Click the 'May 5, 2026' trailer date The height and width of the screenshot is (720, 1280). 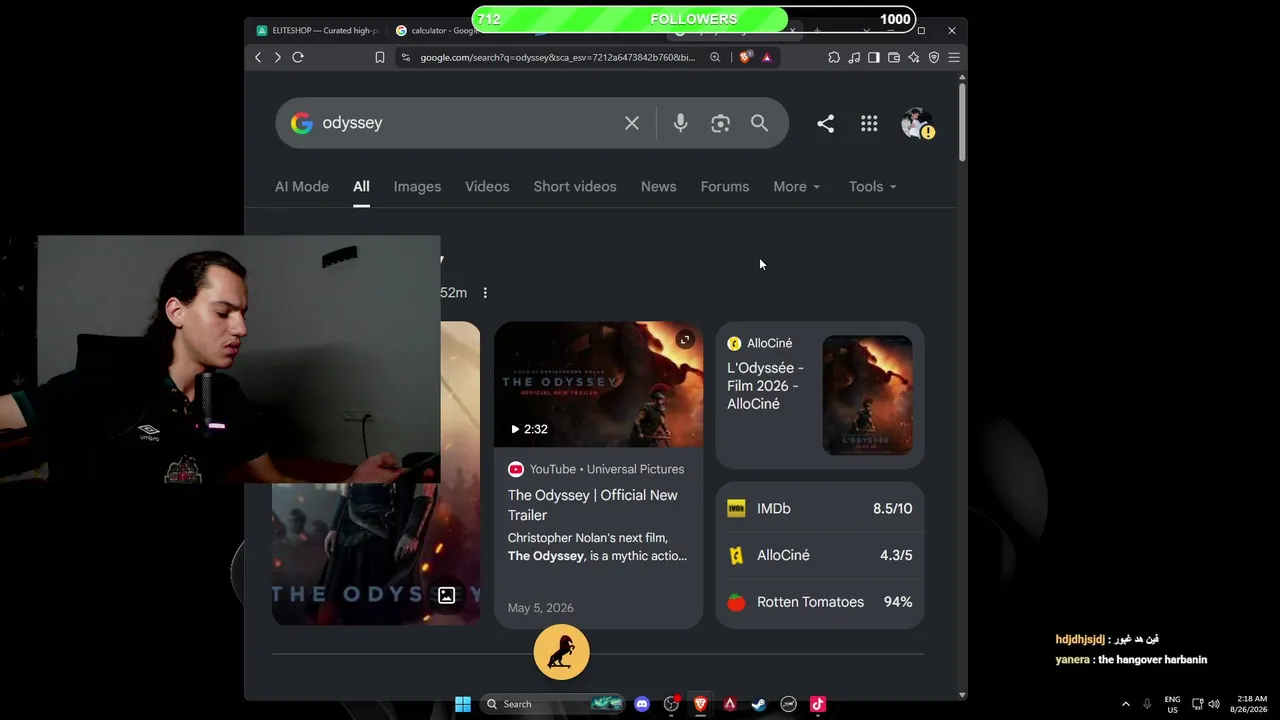pyautogui.click(x=541, y=608)
